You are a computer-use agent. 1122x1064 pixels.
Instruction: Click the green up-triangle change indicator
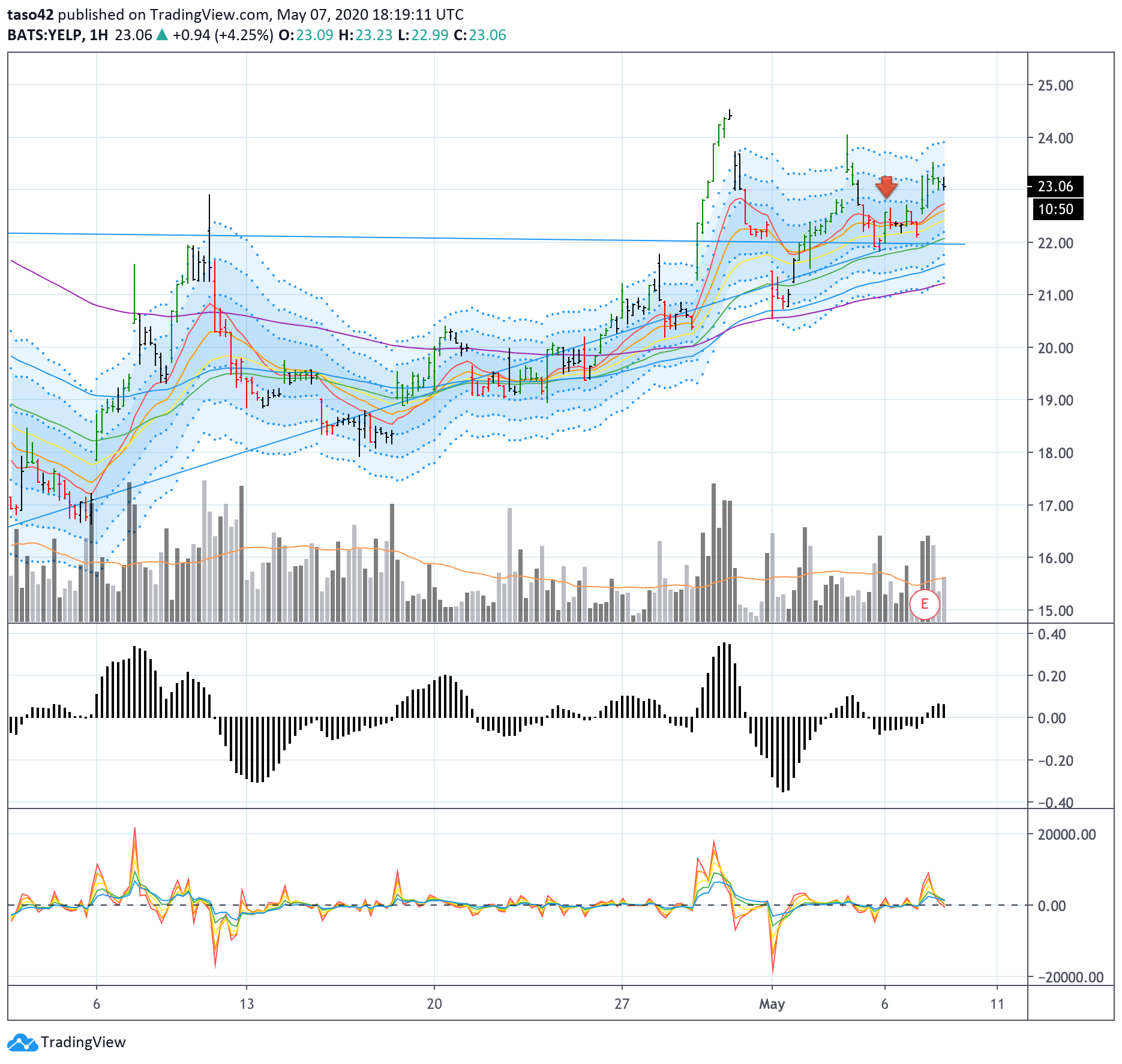162,35
